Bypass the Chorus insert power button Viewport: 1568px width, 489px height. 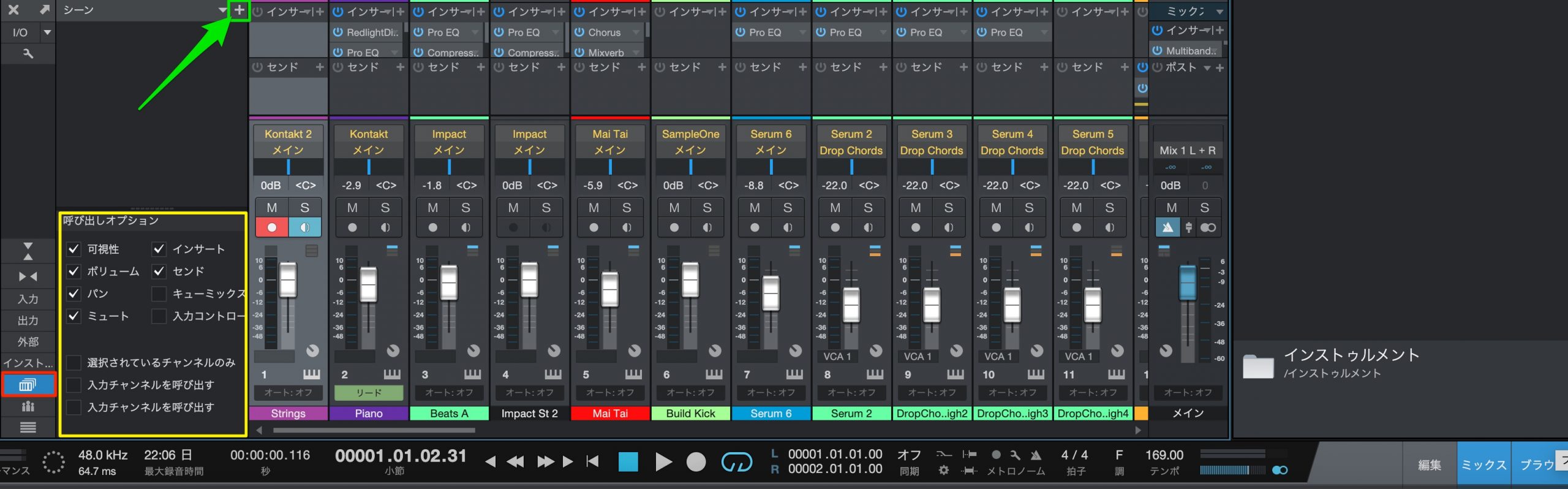tap(579, 32)
